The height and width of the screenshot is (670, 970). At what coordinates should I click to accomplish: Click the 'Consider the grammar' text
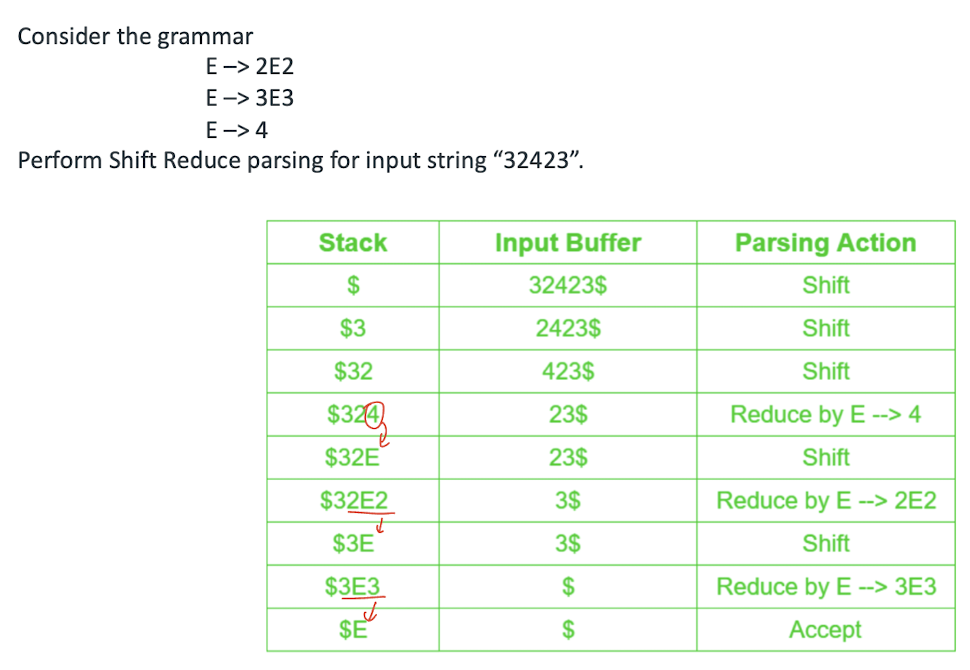coord(135,37)
